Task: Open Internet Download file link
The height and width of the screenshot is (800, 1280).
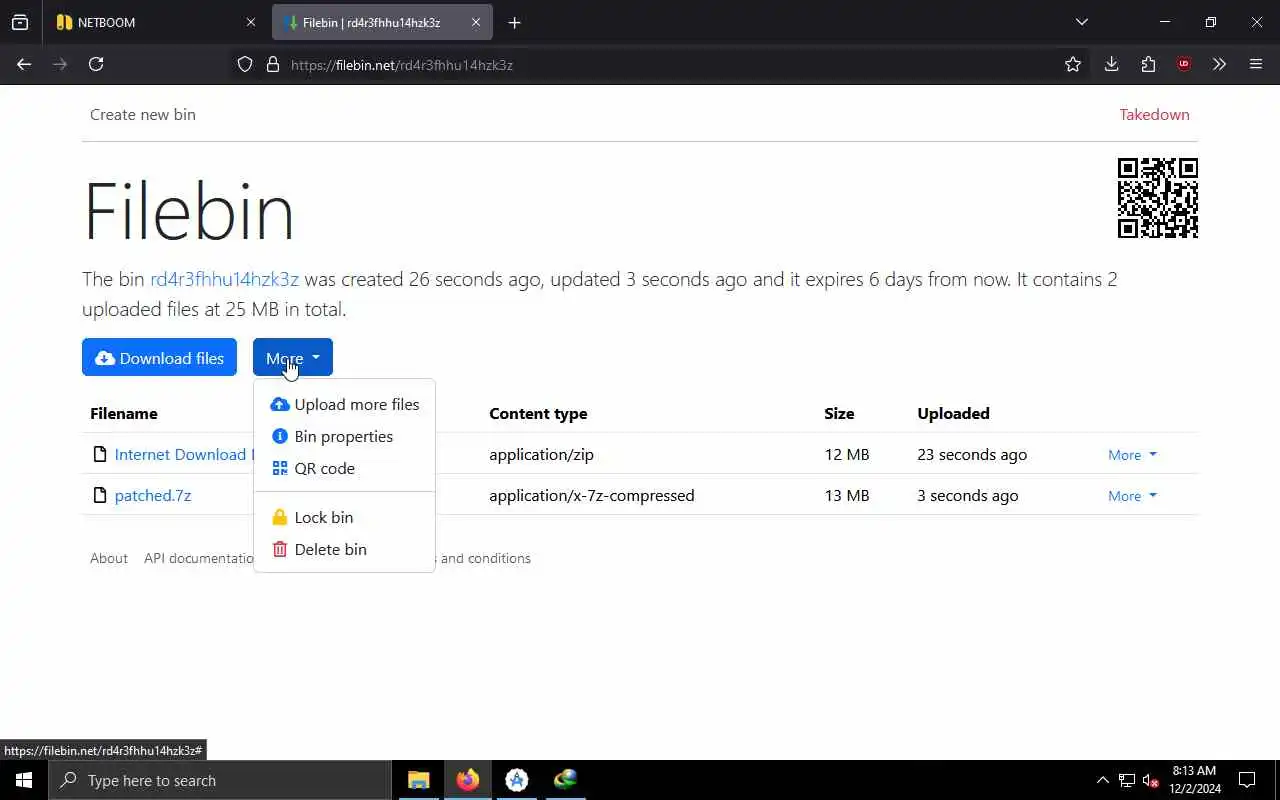Action: (x=184, y=454)
